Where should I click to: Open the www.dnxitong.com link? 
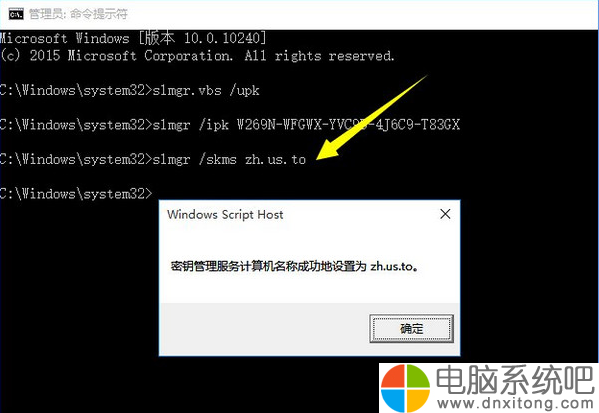click(515, 403)
